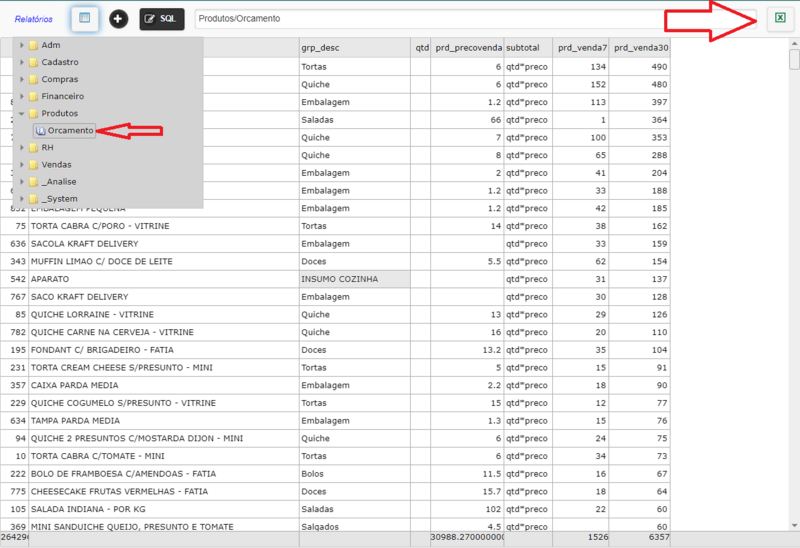Select TORTA CABRA C/TOMATE - MINI cell
Image resolution: width=800 pixels, height=548 pixels.
click(x=164, y=456)
